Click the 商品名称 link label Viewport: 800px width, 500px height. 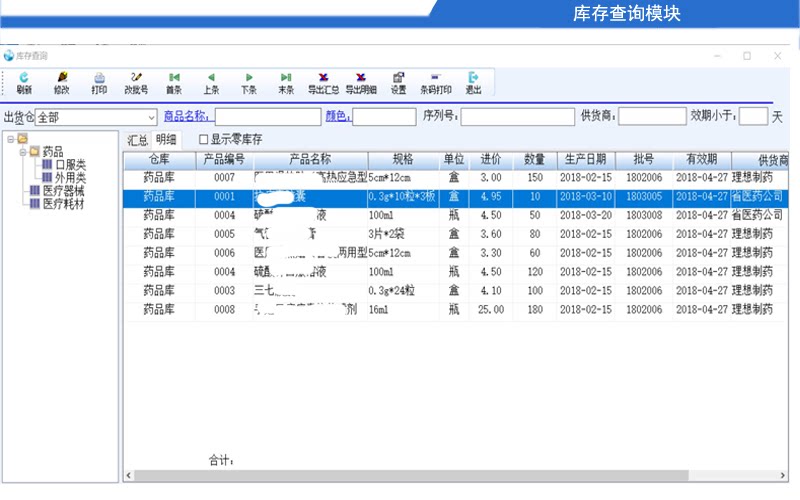click(x=186, y=116)
